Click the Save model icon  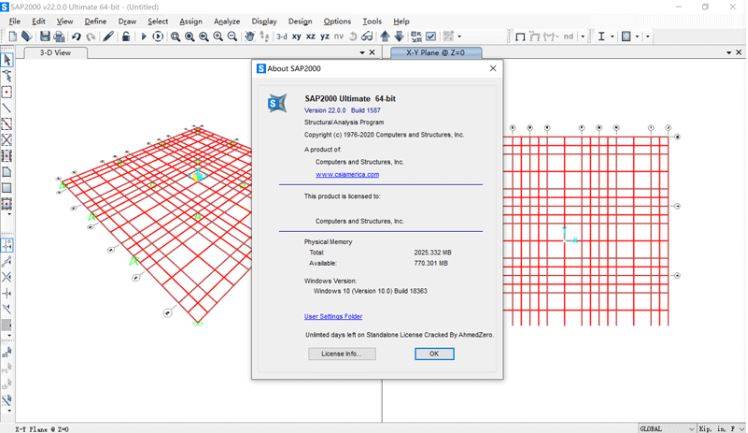(47, 36)
